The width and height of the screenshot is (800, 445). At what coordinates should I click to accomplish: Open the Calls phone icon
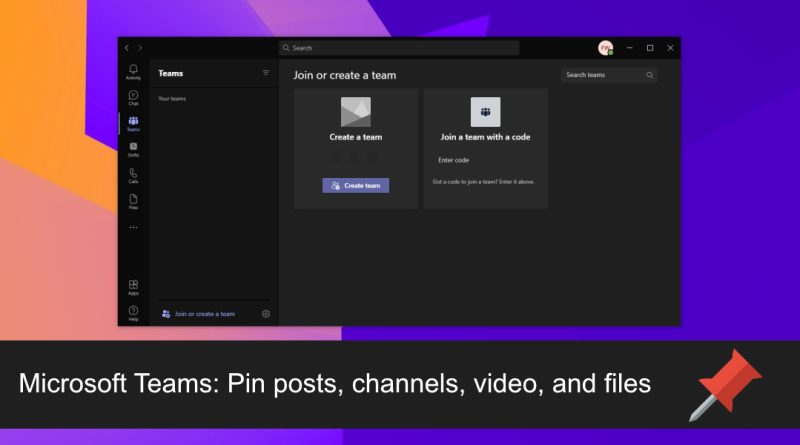tap(133, 176)
